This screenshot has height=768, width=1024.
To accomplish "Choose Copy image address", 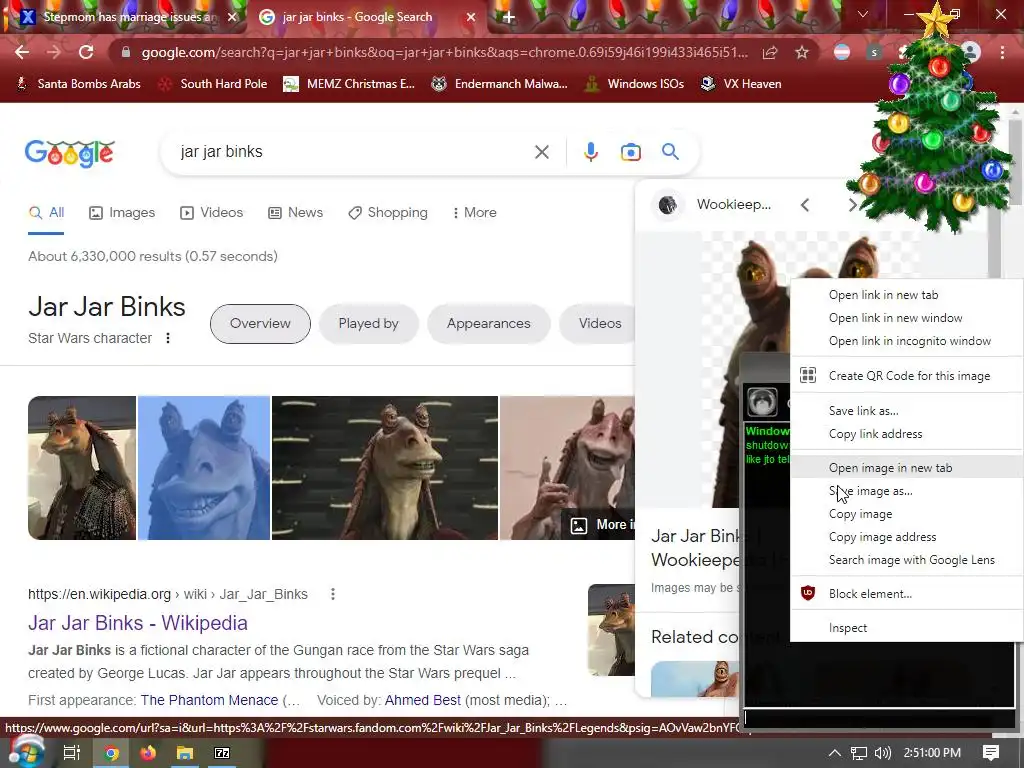I will tap(906, 537).
